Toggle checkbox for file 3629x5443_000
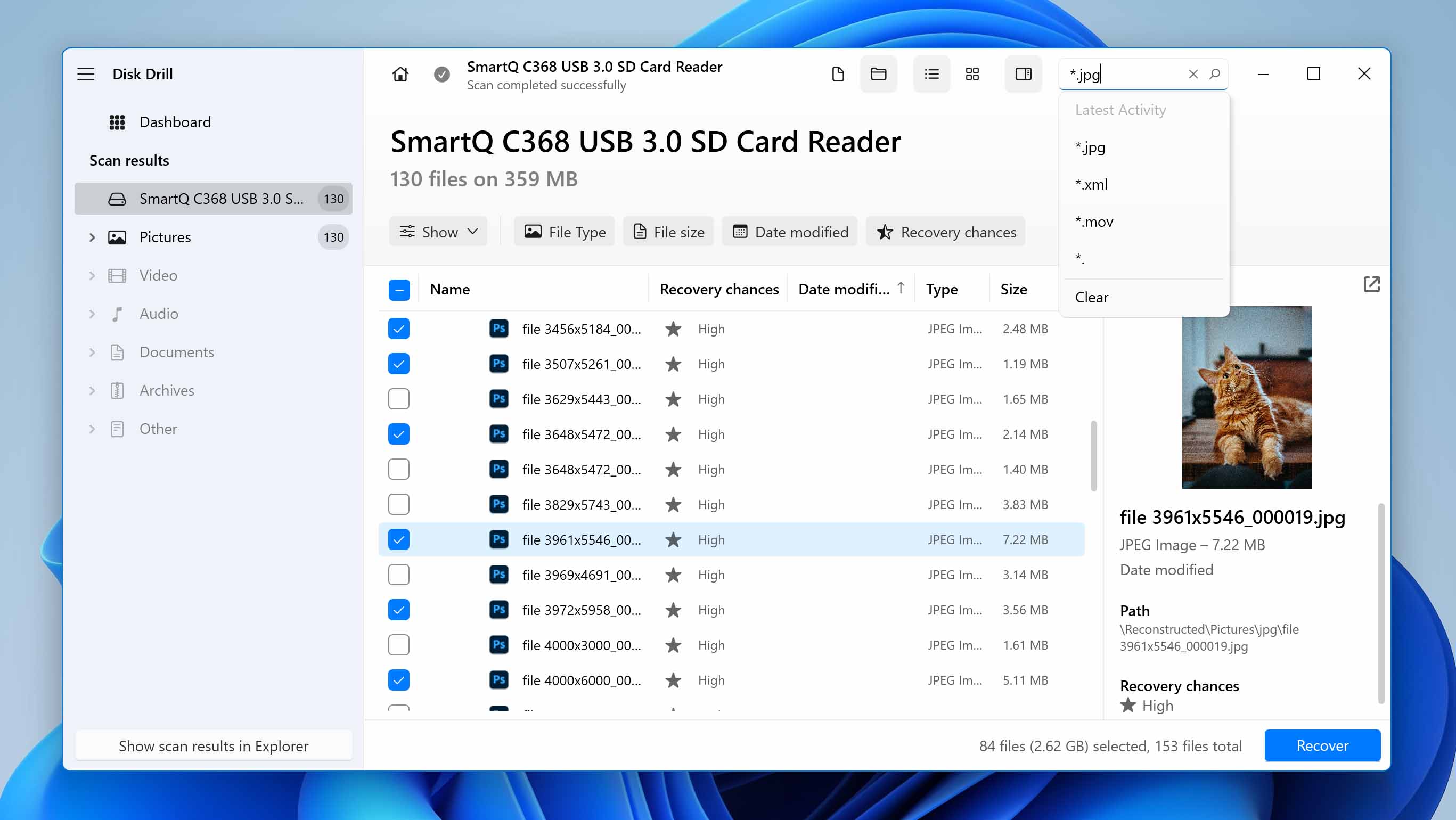 [x=399, y=399]
